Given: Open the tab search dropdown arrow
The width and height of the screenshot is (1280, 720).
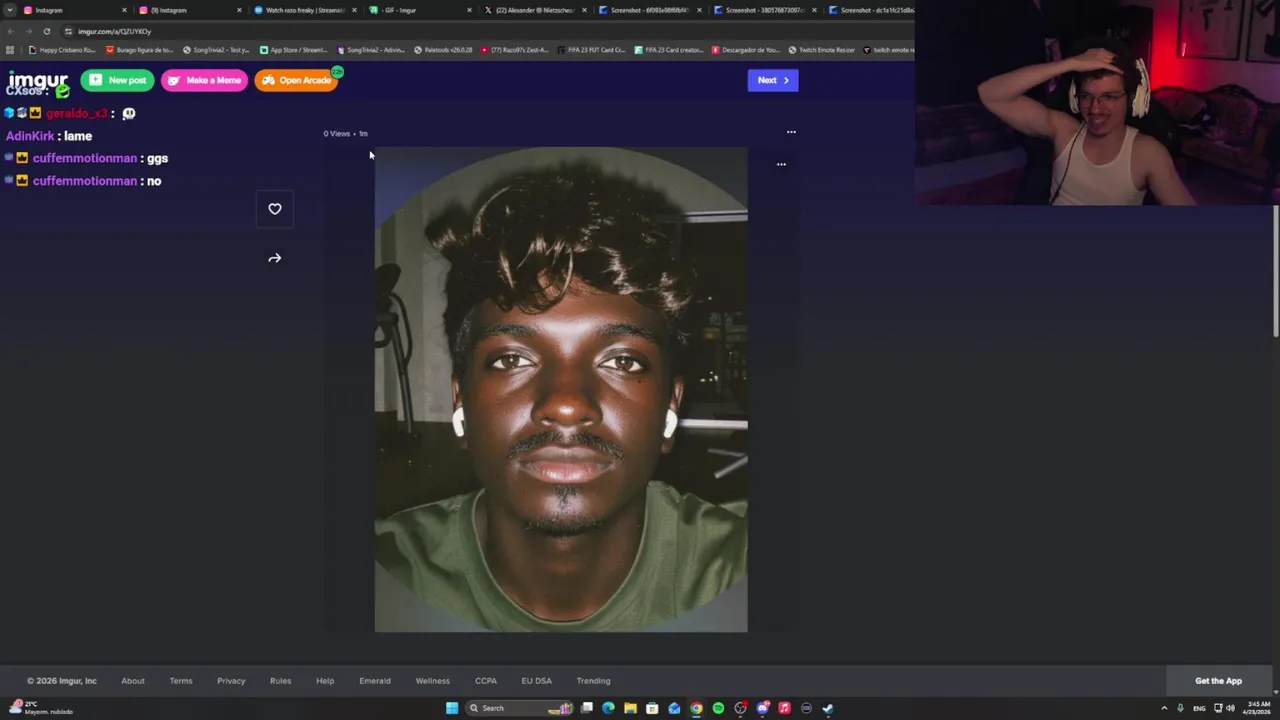Looking at the screenshot, I should [x=9, y=10].
